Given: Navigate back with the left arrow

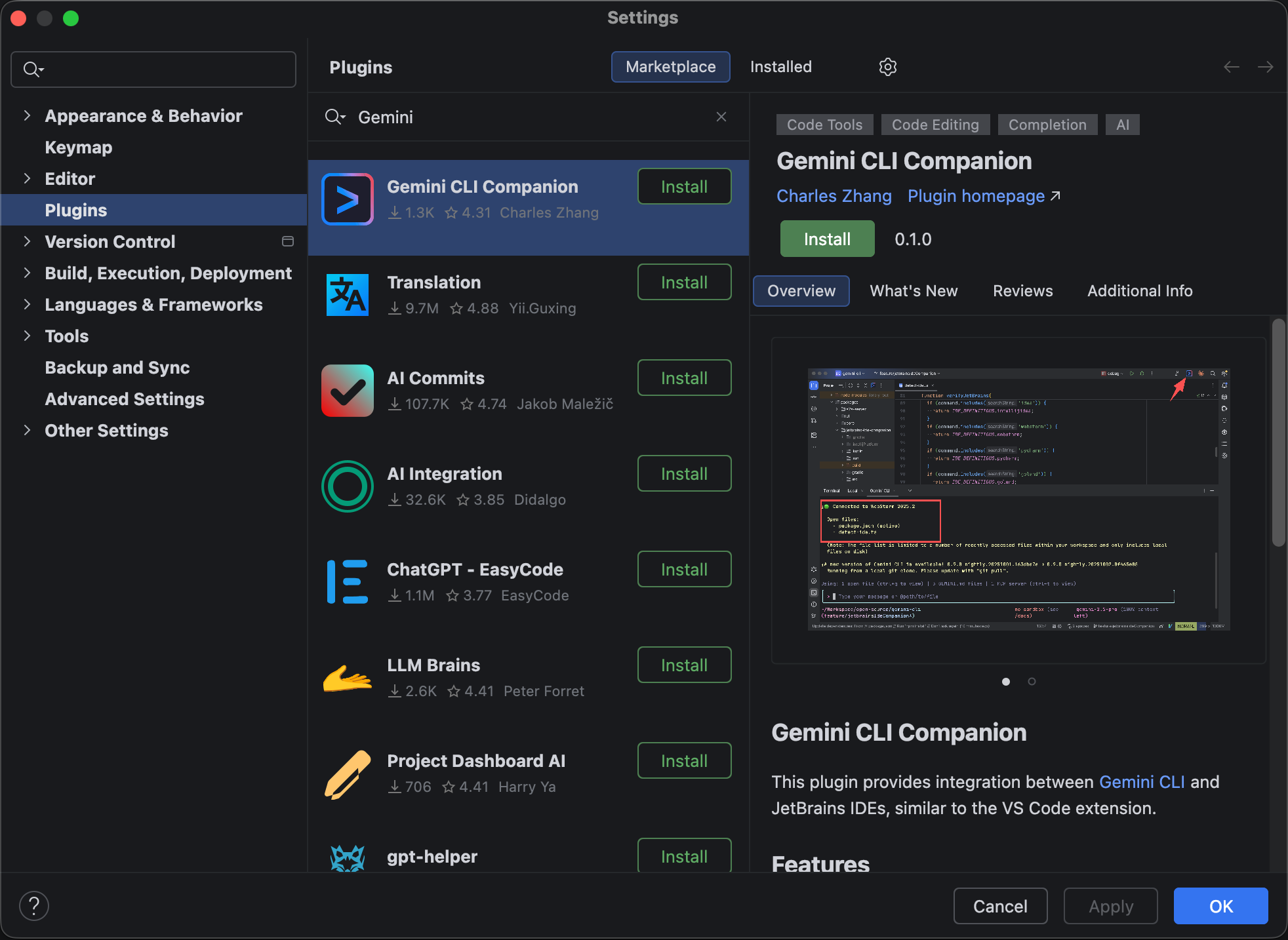Looking at the screenshot, I should click(1231, 67).
